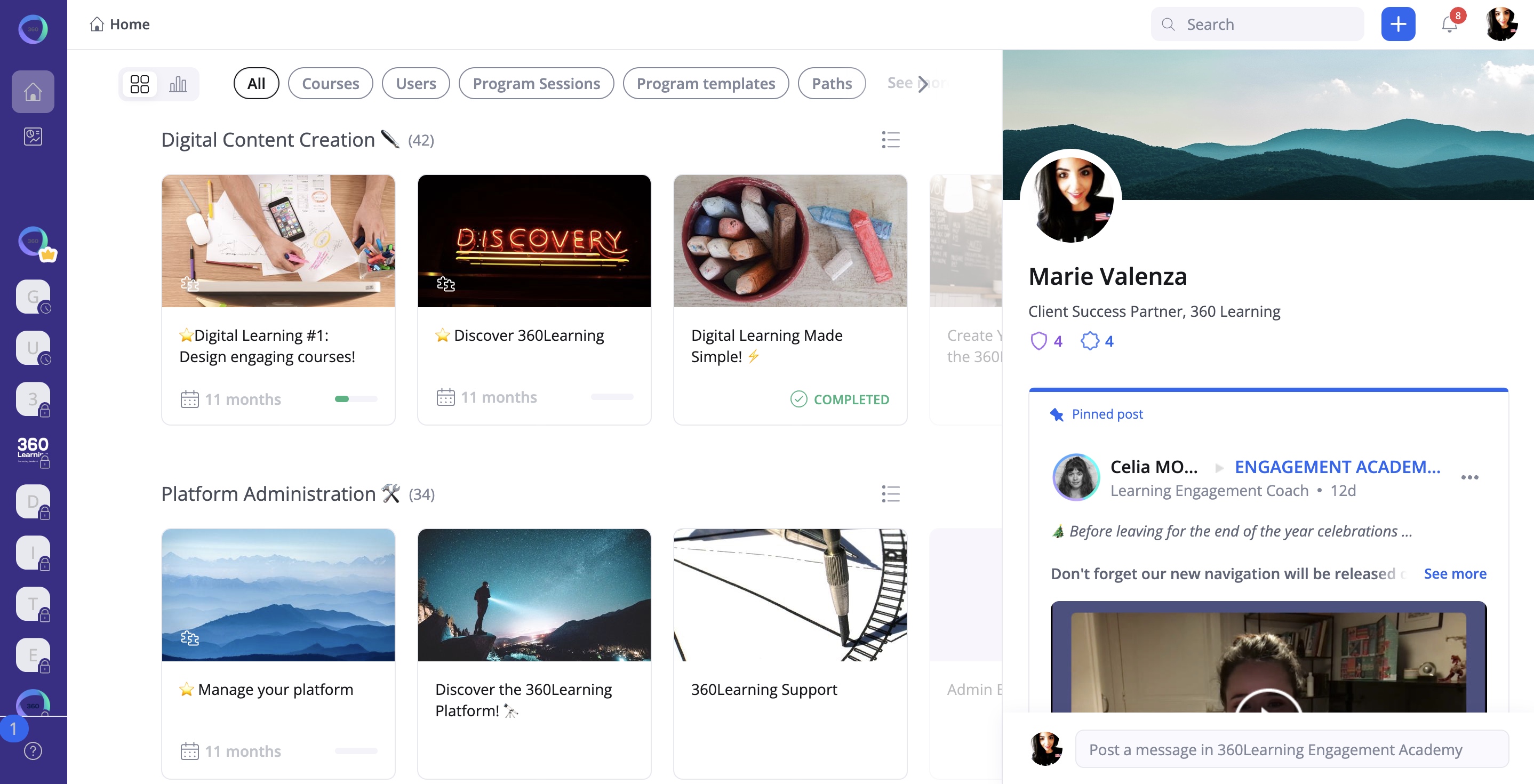Viewport: 1534px width, 784px height.
Task: Click the notifications bell icon
Action: click(x=1449, y=25)
